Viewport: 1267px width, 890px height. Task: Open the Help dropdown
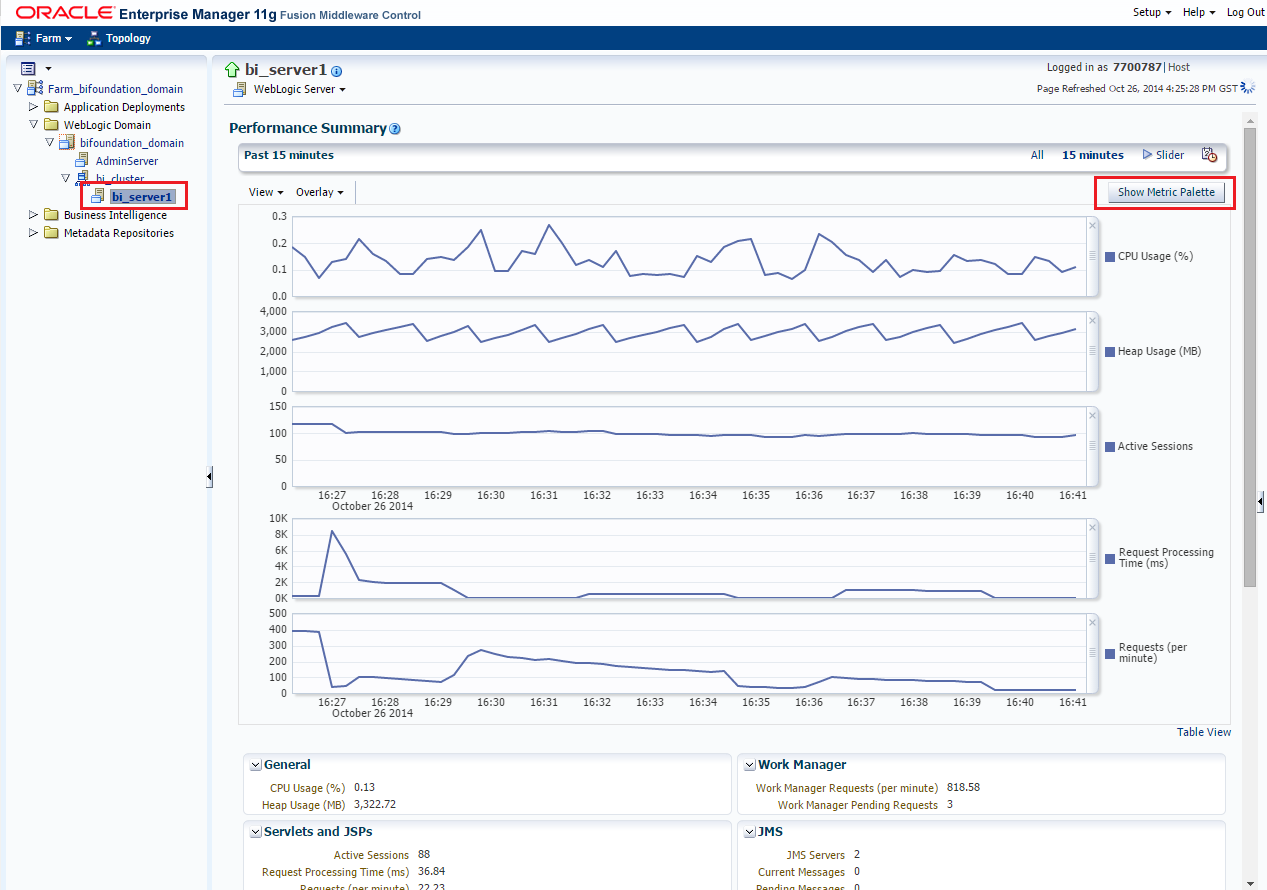[1199, 12]
